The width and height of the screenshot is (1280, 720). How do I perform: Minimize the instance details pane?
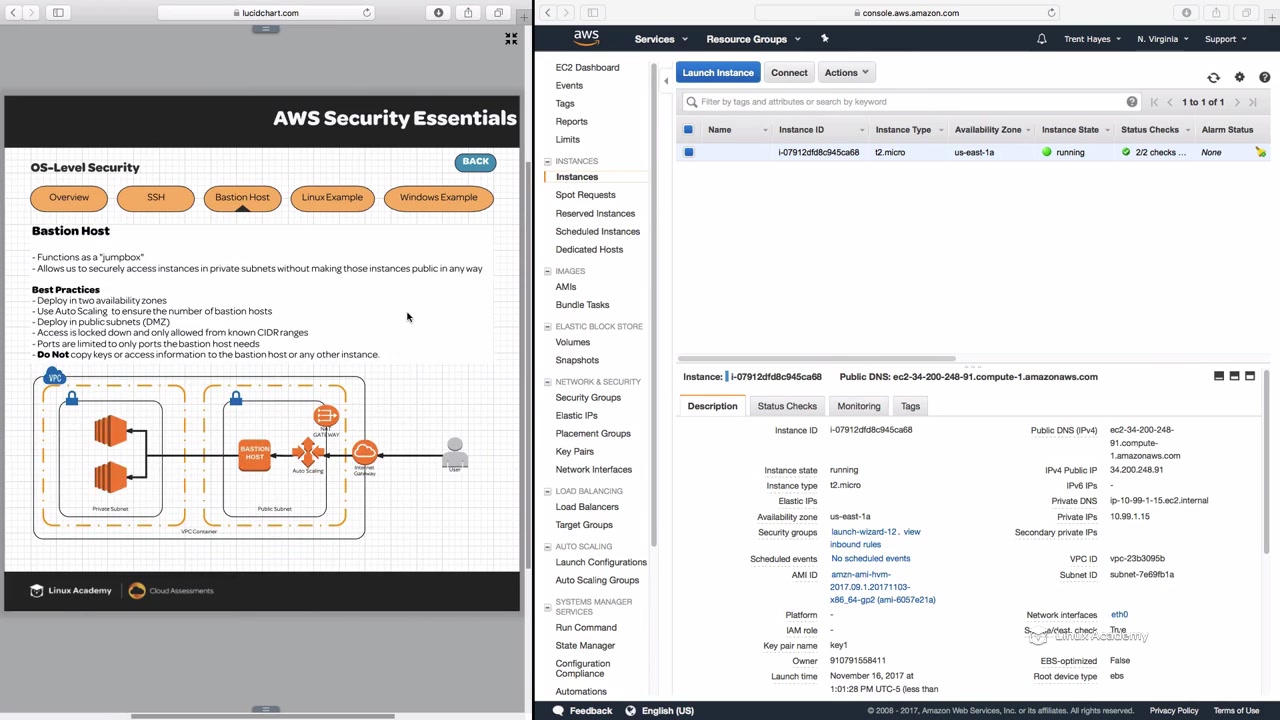[x=1218, y=376]
